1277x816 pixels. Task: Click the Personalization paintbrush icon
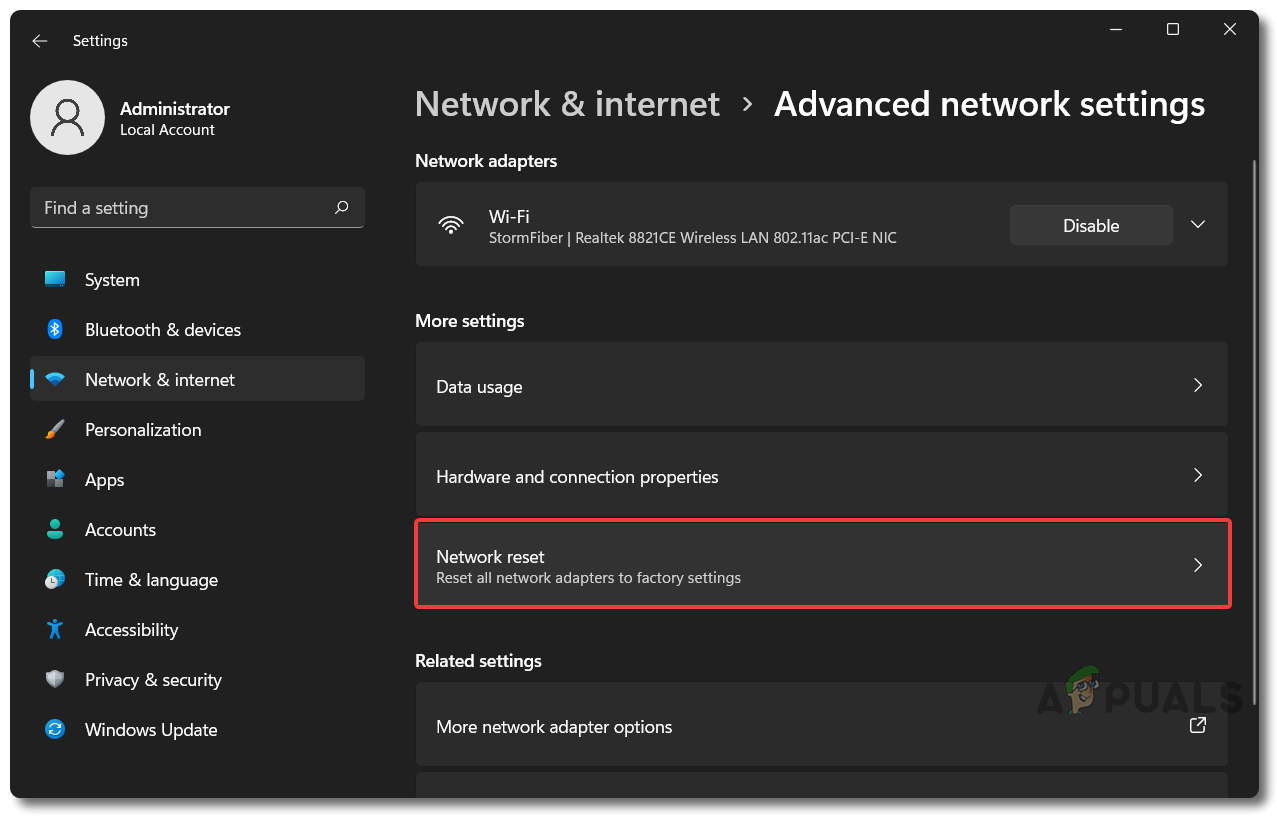click(55, 429)
